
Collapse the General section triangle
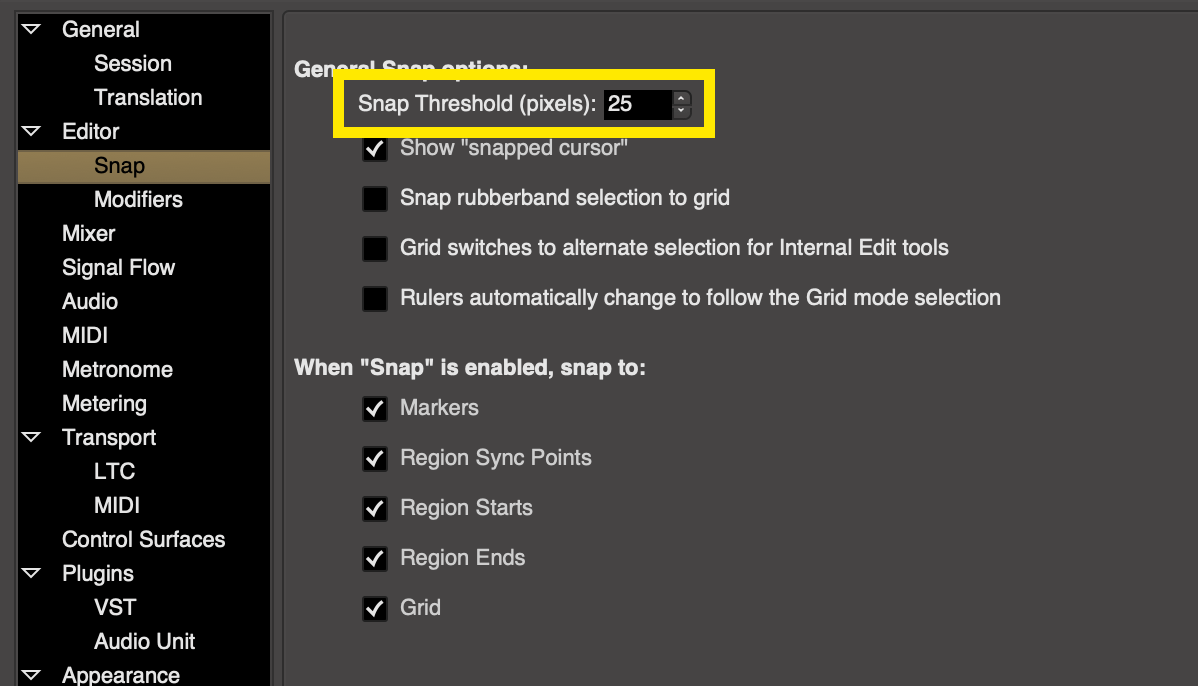click(x=32, y=30)
